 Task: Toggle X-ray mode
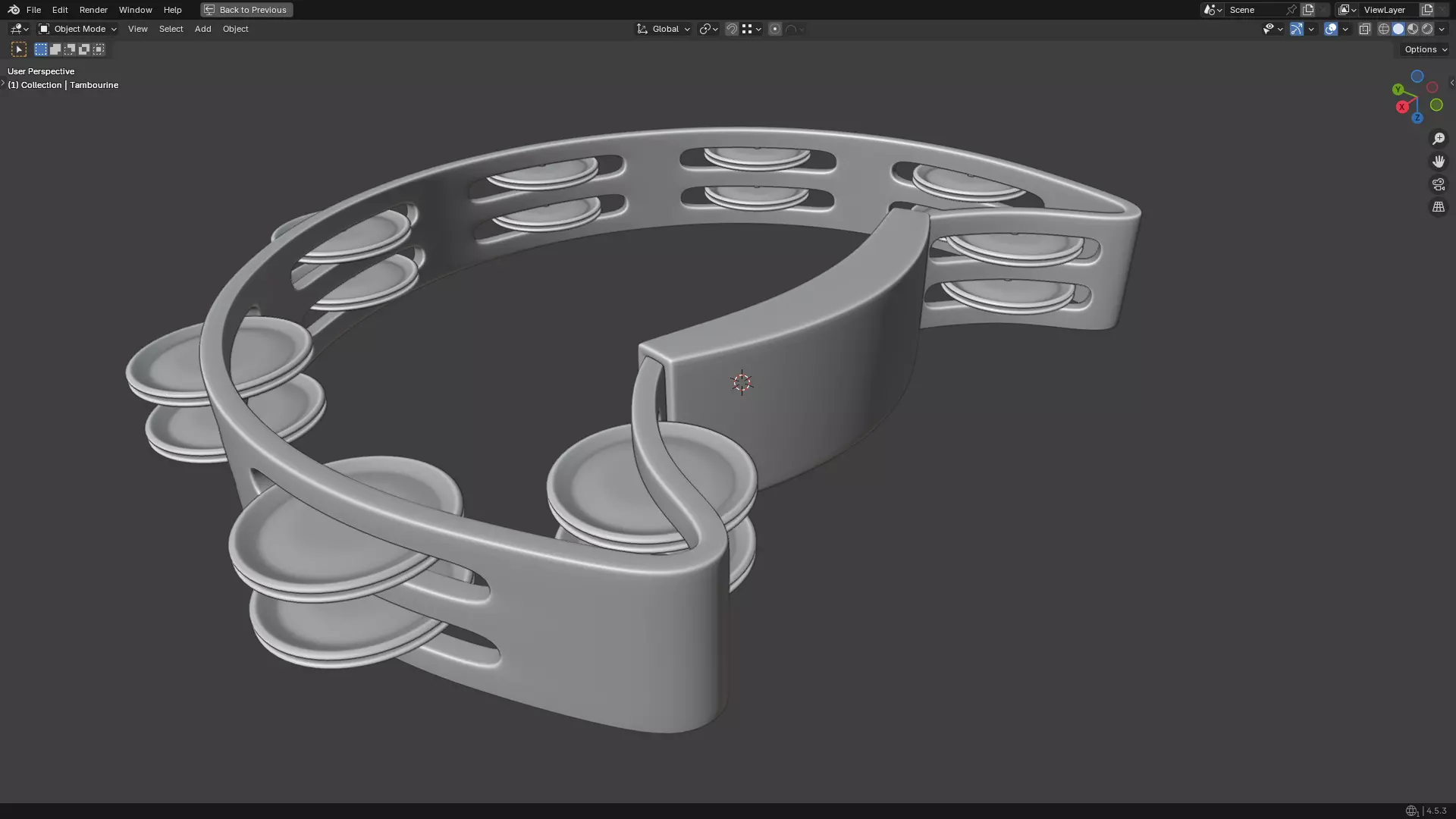[1365, 29]
